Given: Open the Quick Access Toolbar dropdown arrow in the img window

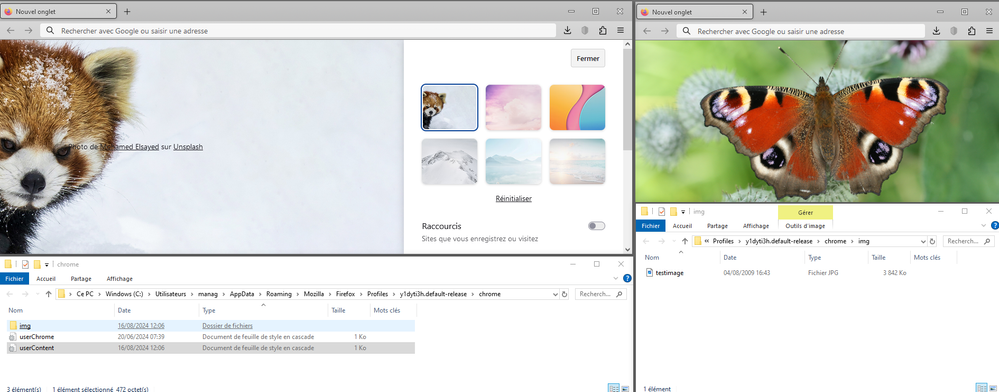Looking at the screenshot, I should 684,212.
